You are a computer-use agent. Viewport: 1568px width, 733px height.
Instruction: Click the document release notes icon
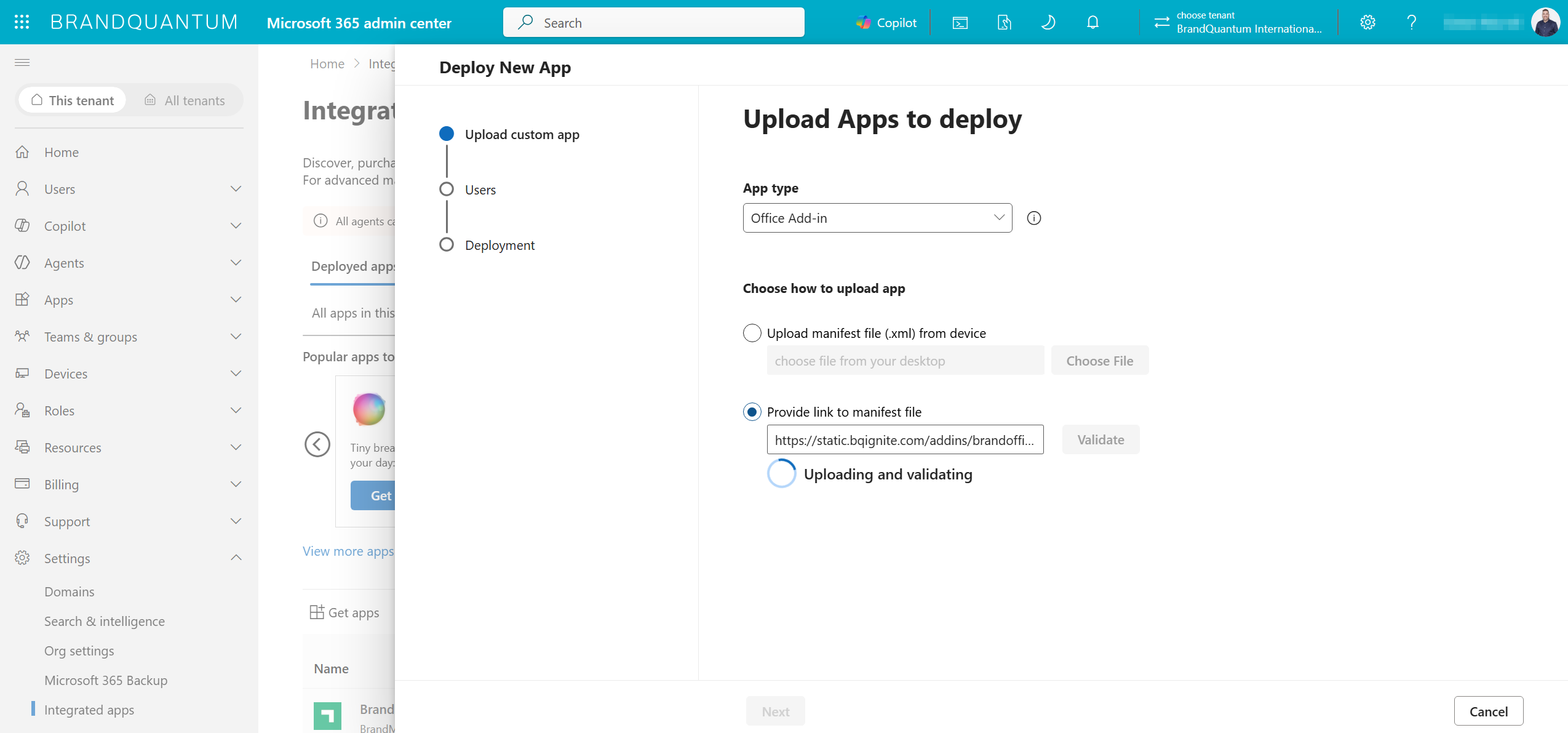[1004, 23]
